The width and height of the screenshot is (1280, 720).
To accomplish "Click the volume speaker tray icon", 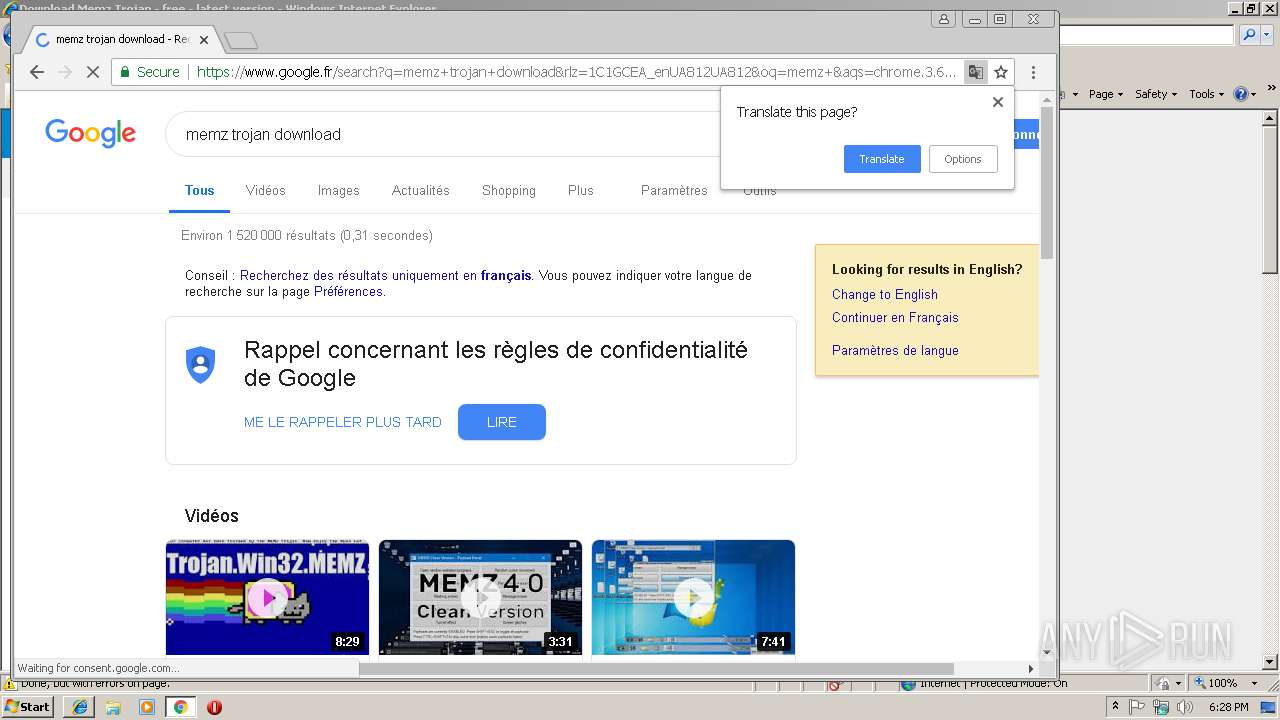I will tap(1185, 707).
